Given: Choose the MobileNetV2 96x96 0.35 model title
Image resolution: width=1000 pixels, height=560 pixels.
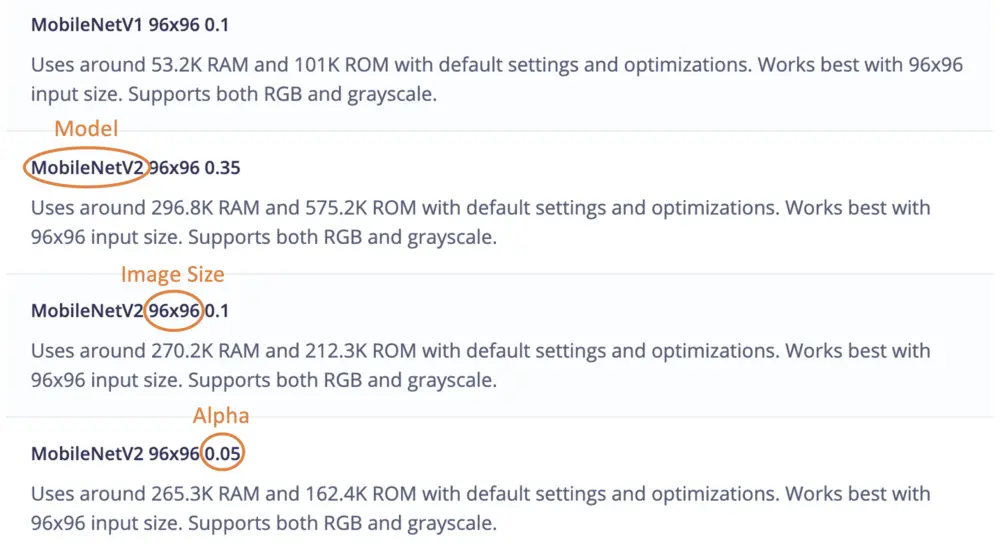Looking at the screenshot, I should pos(136,168).
